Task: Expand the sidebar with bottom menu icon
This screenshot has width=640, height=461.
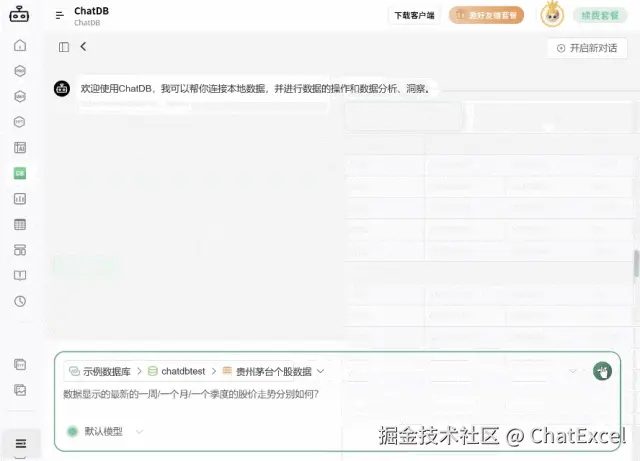Action: (21, 443)
